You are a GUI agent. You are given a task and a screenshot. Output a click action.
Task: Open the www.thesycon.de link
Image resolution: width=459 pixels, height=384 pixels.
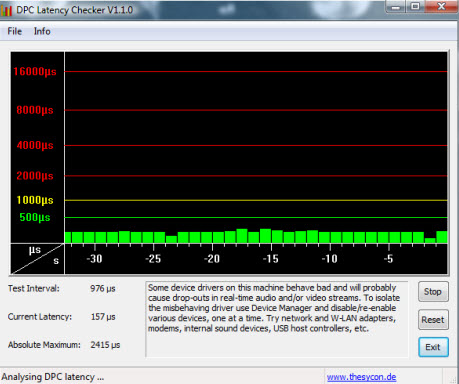point(361,377)
